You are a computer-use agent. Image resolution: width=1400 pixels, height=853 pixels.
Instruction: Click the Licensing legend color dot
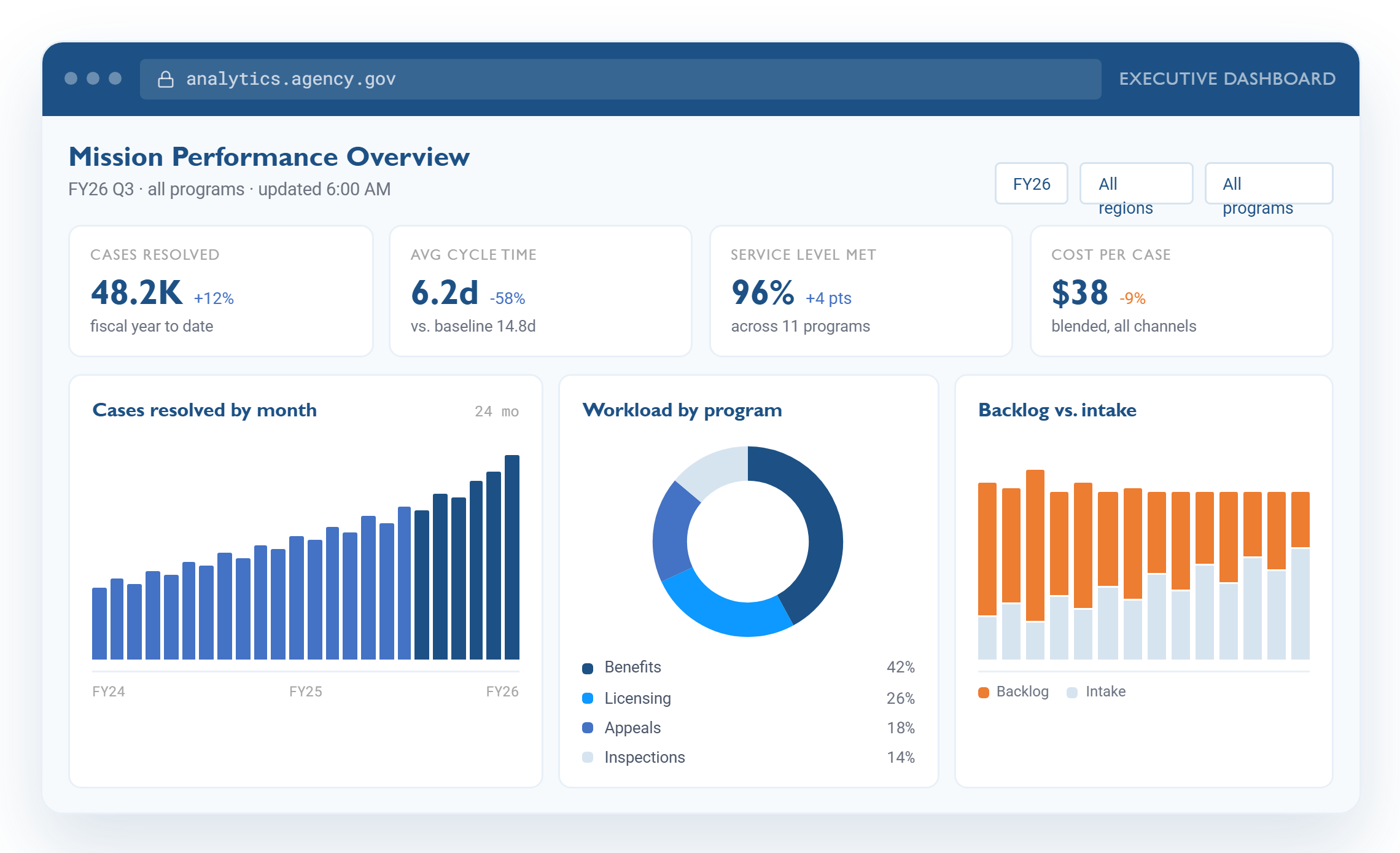(x=588, y=698)
